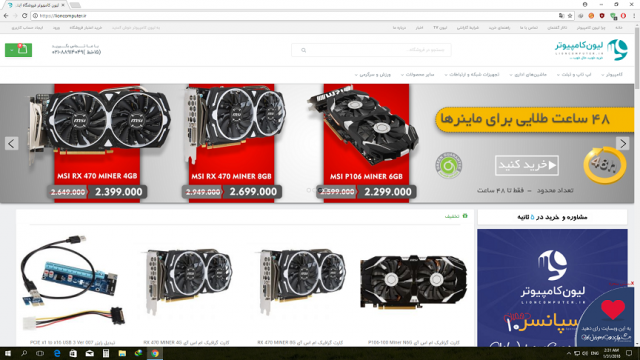Expand the کامپیوتر category menu
Image resolution: width=640 pixels, height=360 pixels.
pyautogui.click(x=611, y=75)
